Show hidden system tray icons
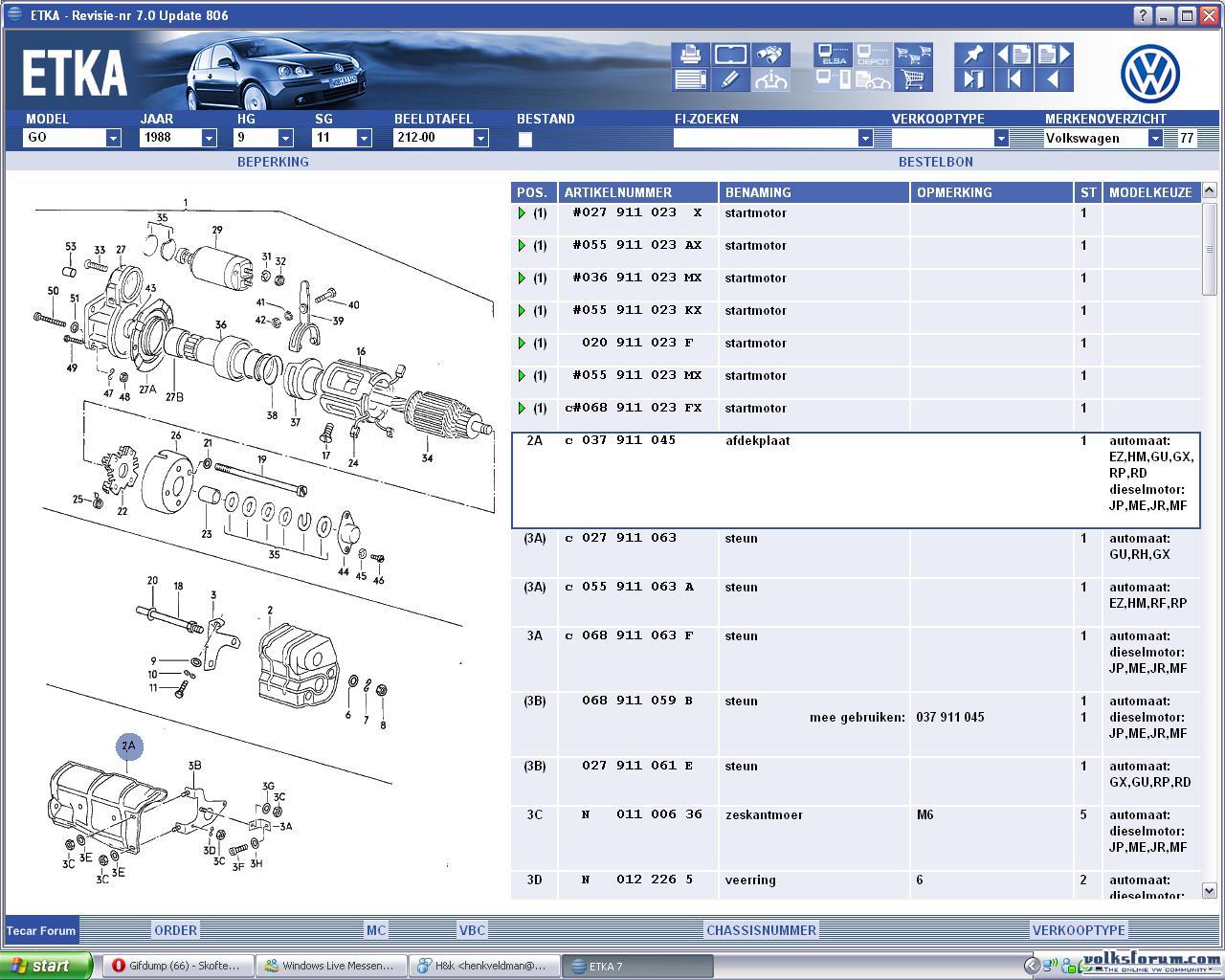Viewport: 1225px width, 980px height. point(1031,966)
